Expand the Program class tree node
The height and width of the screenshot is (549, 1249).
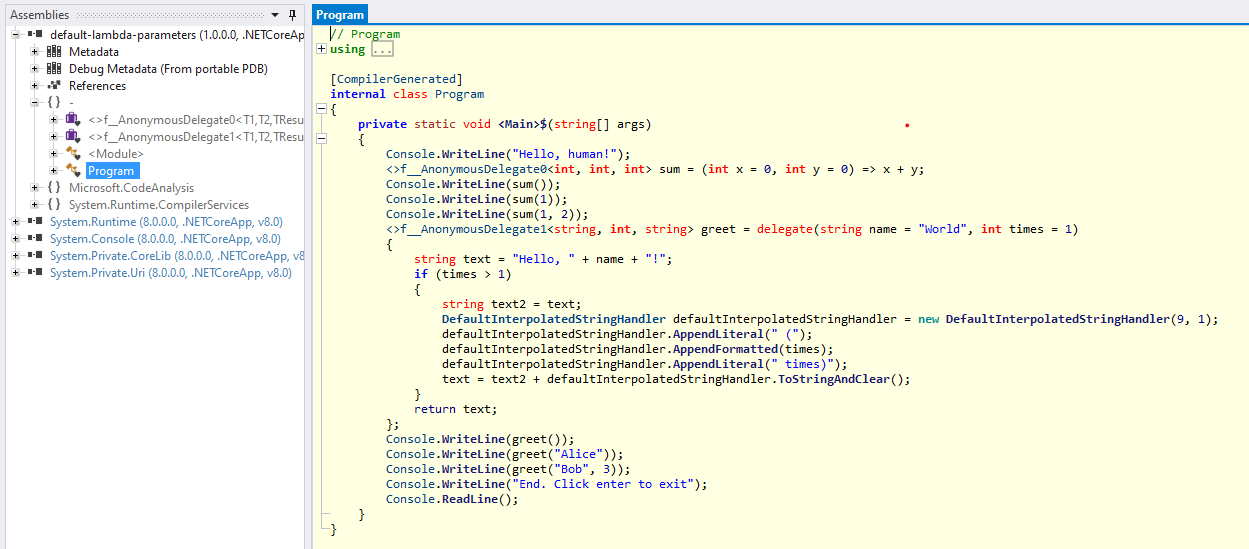tap(54, 171)
